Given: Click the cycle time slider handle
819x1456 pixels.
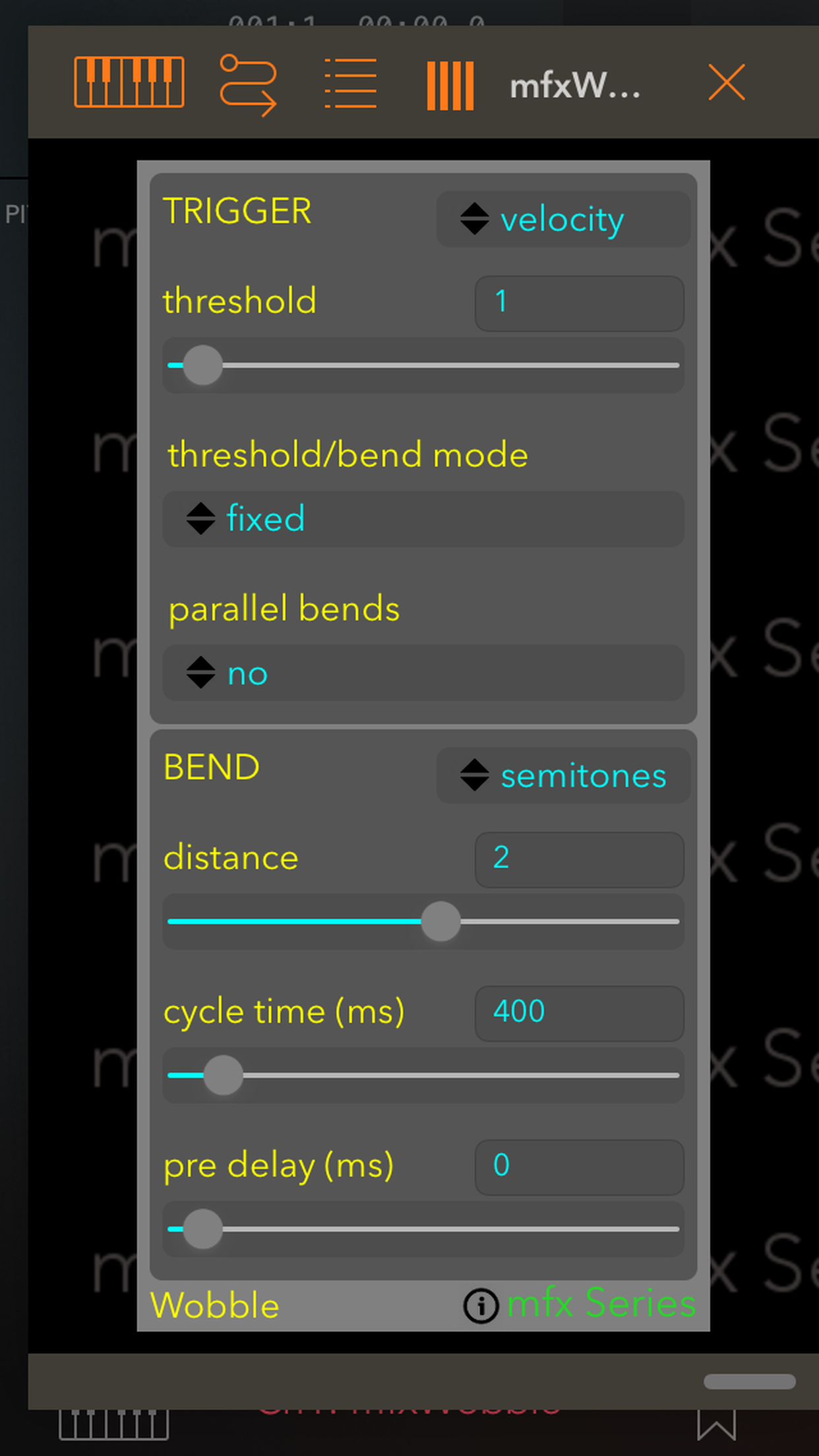Looking at the screenshot, I should coord(223,1075).
